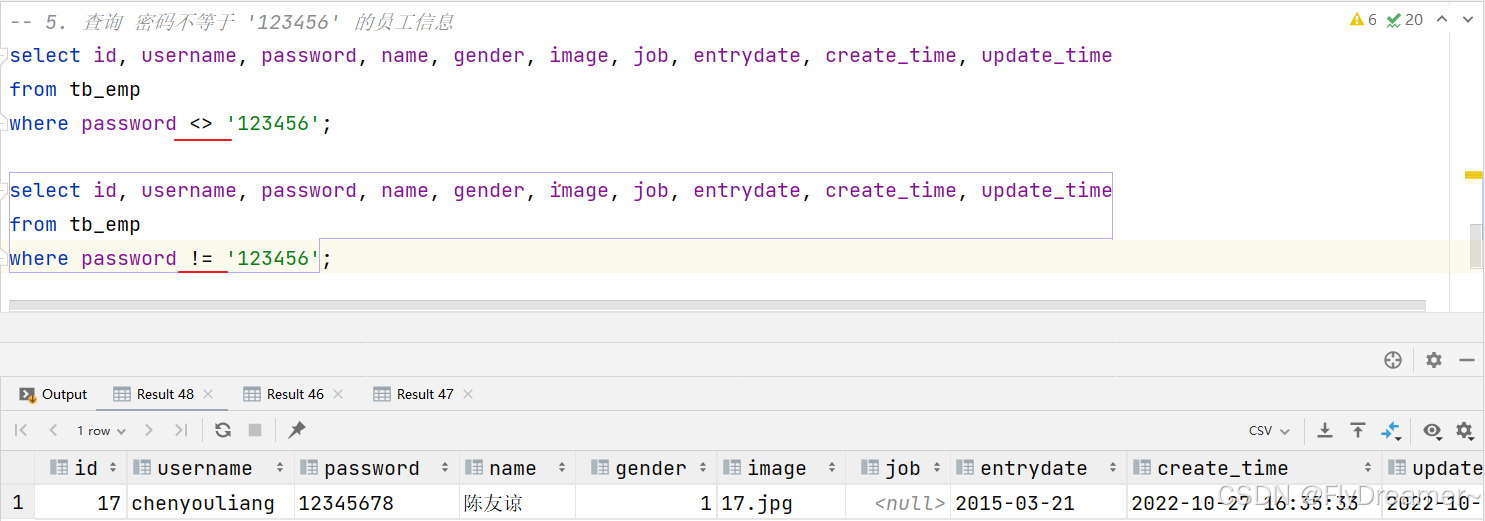Export data with the download arrow icon
The width and height of the screenshot is (1485, 521).
coord(1325,430)
